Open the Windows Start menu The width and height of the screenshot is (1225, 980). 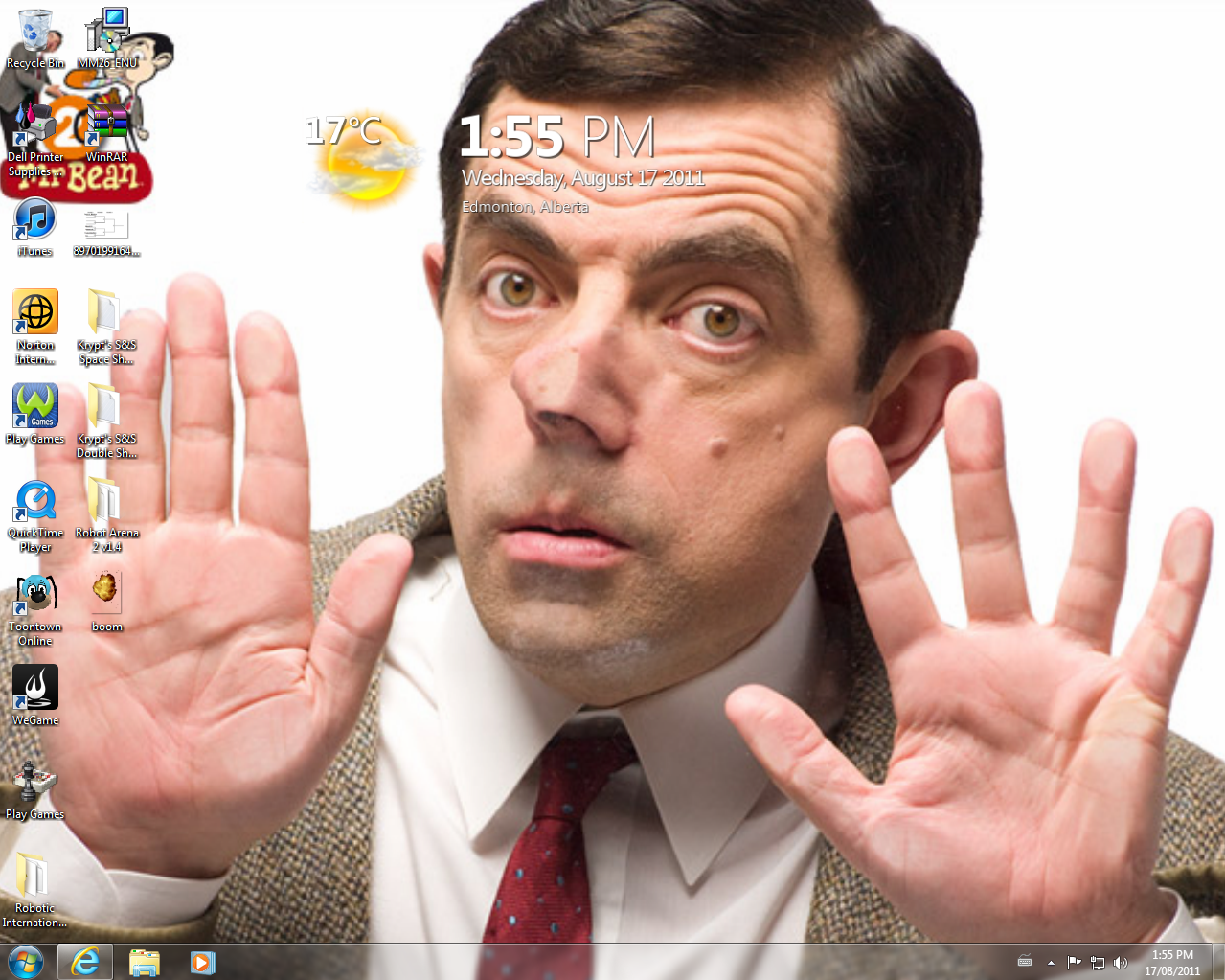point(26,962)
